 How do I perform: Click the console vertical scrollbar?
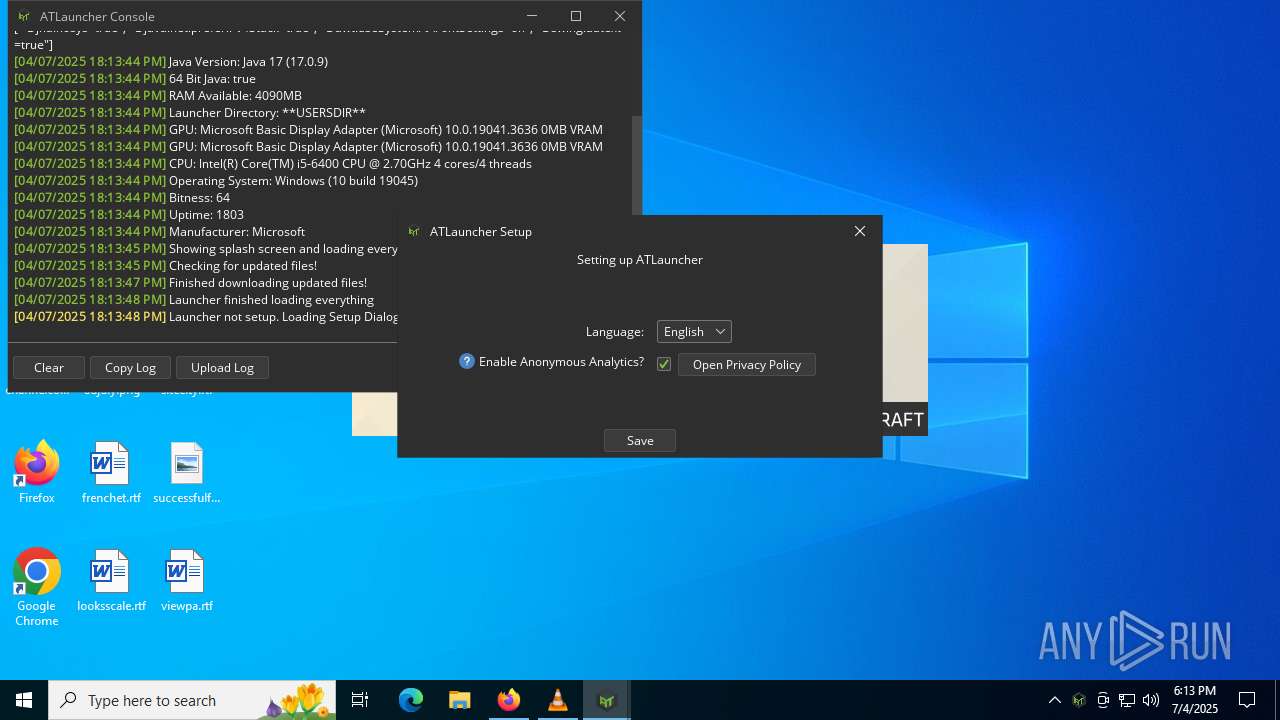pos(636,165)
